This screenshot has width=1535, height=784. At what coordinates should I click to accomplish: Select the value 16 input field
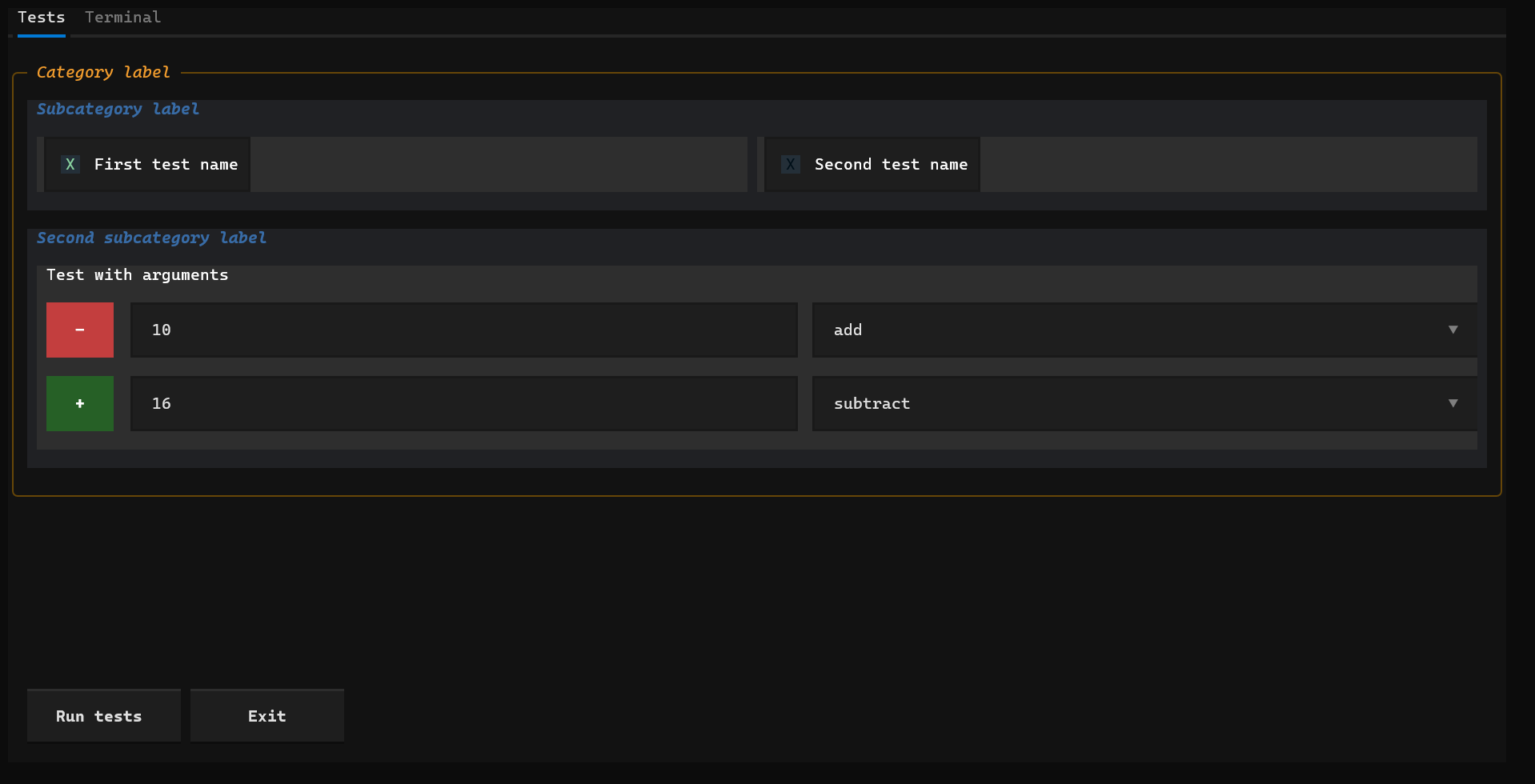pos(464,403)
